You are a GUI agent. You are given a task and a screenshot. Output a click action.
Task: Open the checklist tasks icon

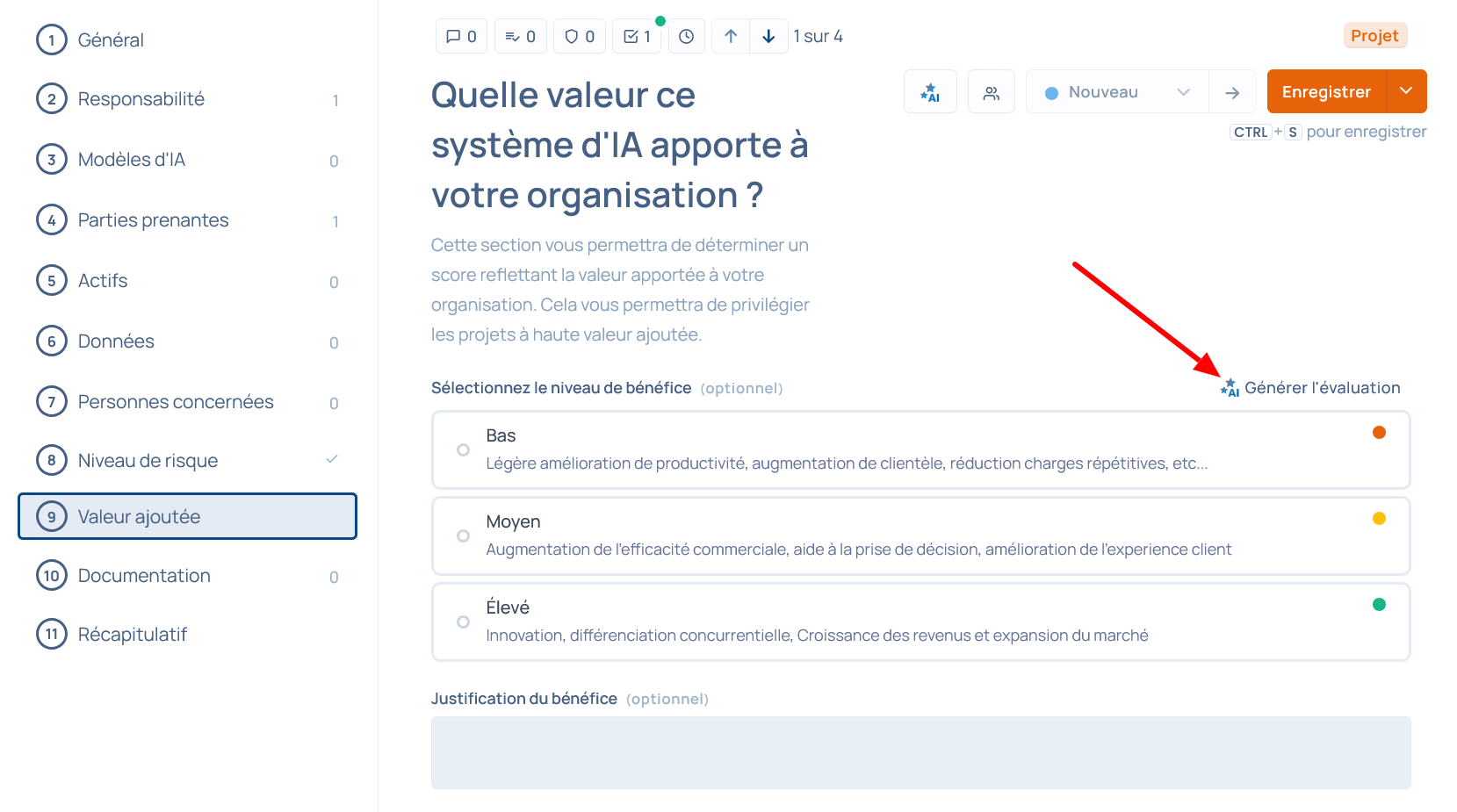tap(637, 37)
